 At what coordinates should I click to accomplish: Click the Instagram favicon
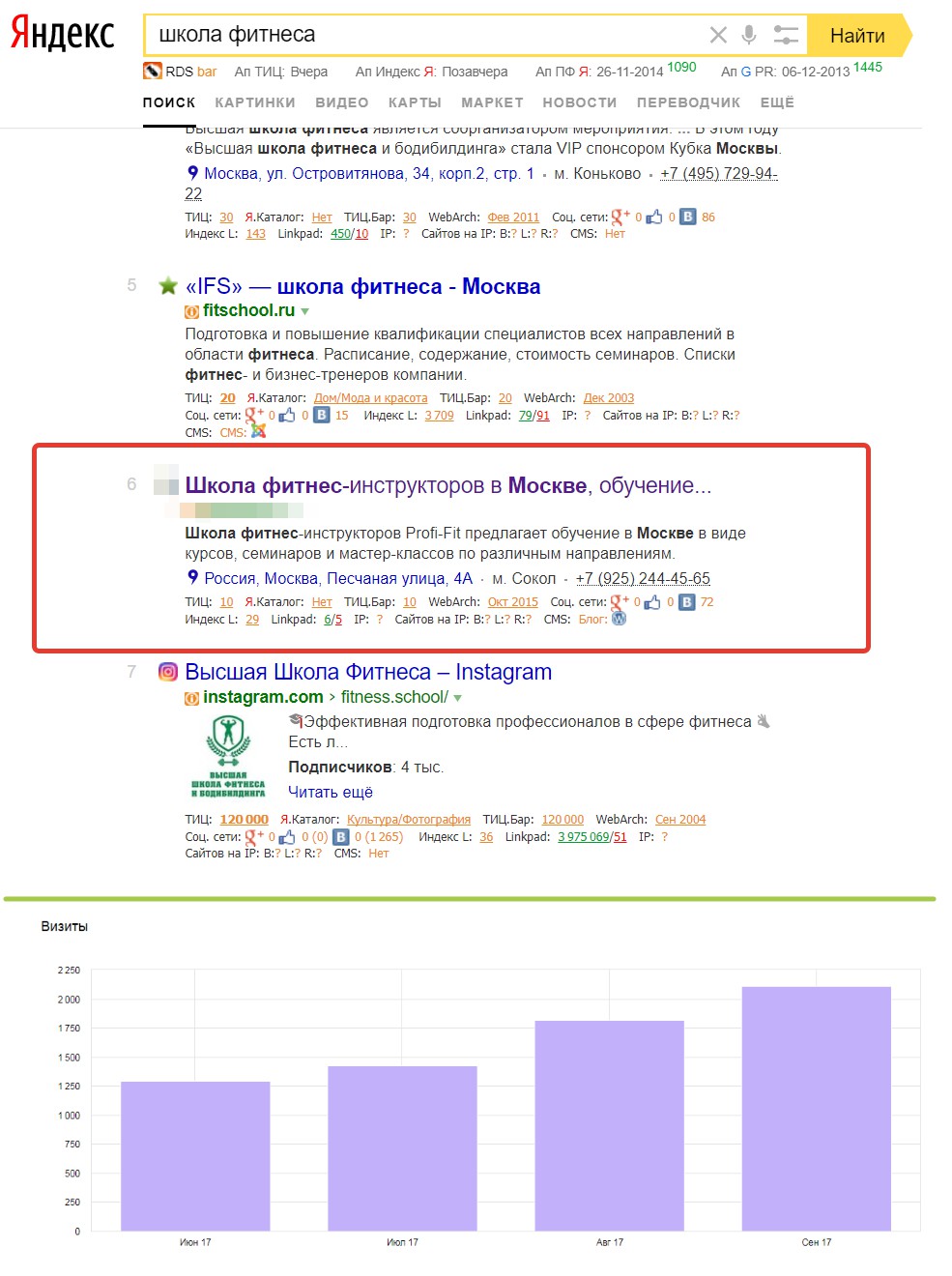[168, 672]
